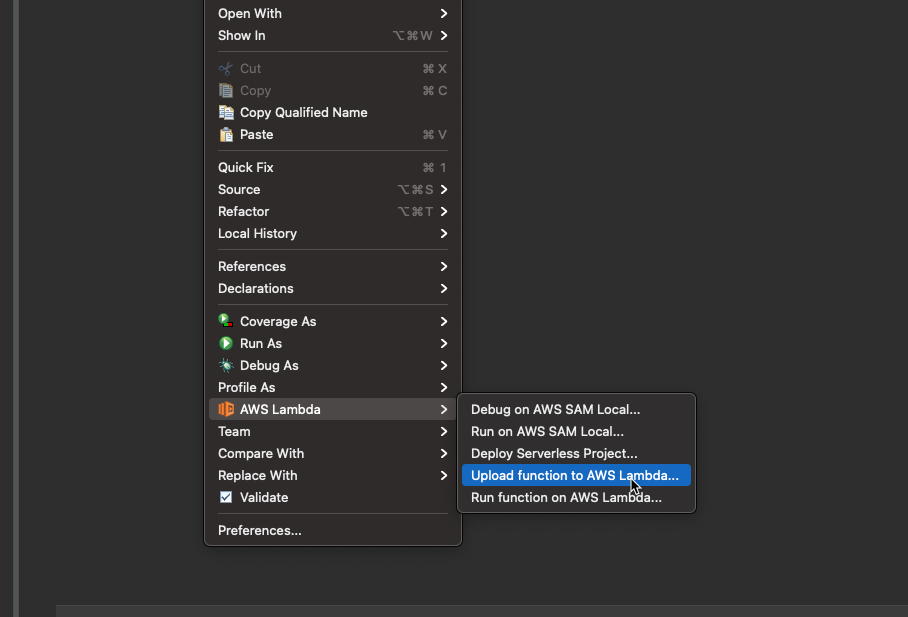
Task: Expand the Declarations submenu arrow
Action: click(x=444, y=289)
